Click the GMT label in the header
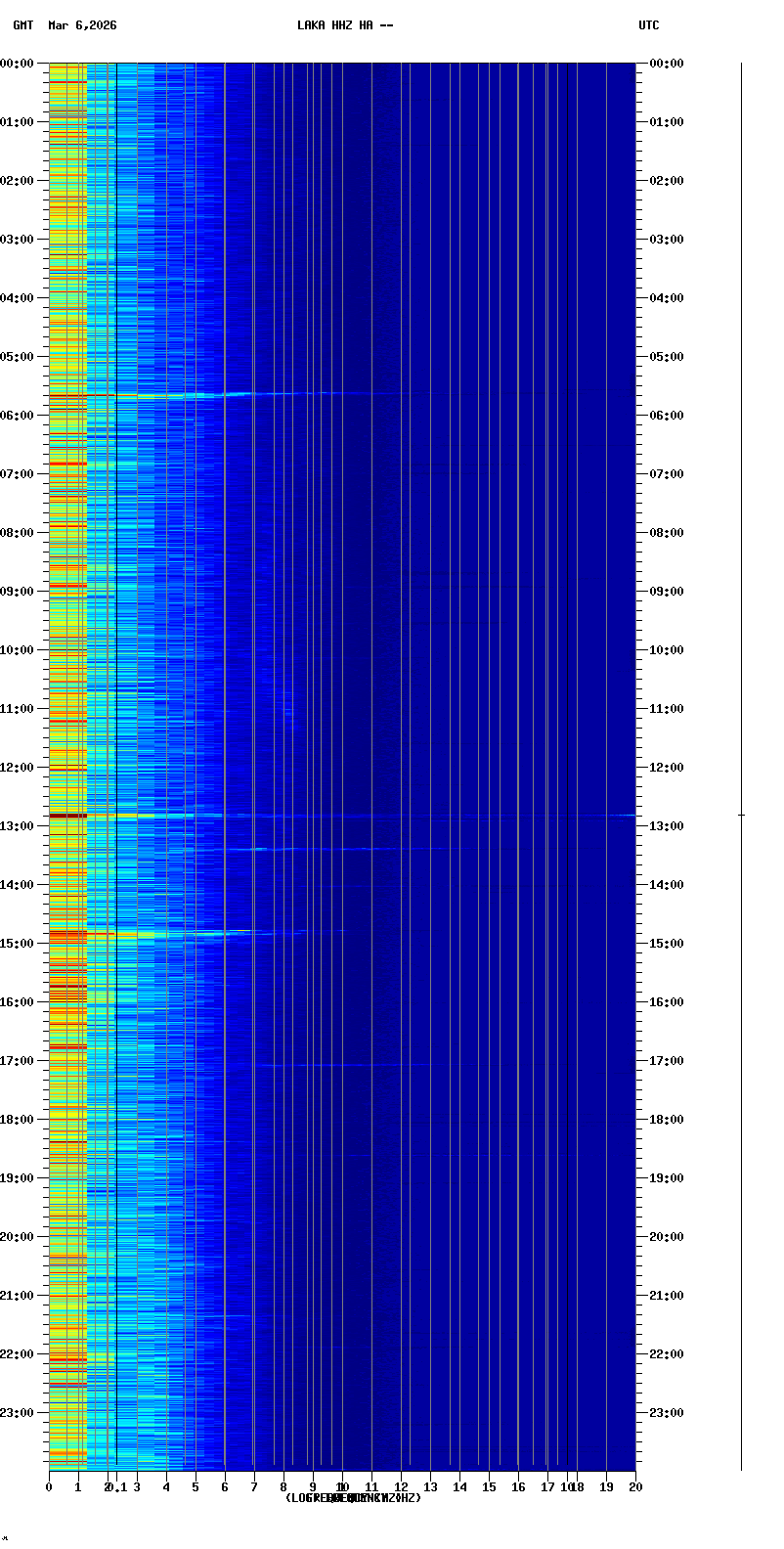Screen dimensions: 784x1549 pyautogui.click(x=22, y=25)
